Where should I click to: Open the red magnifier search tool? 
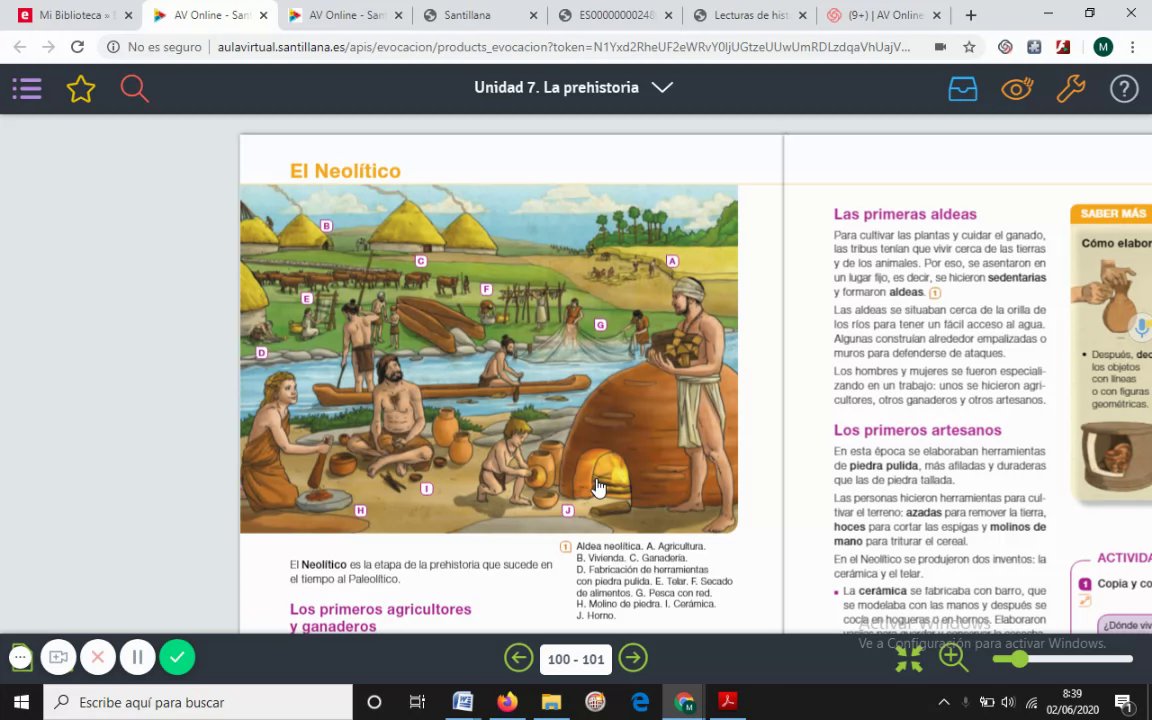click(134, 89)
